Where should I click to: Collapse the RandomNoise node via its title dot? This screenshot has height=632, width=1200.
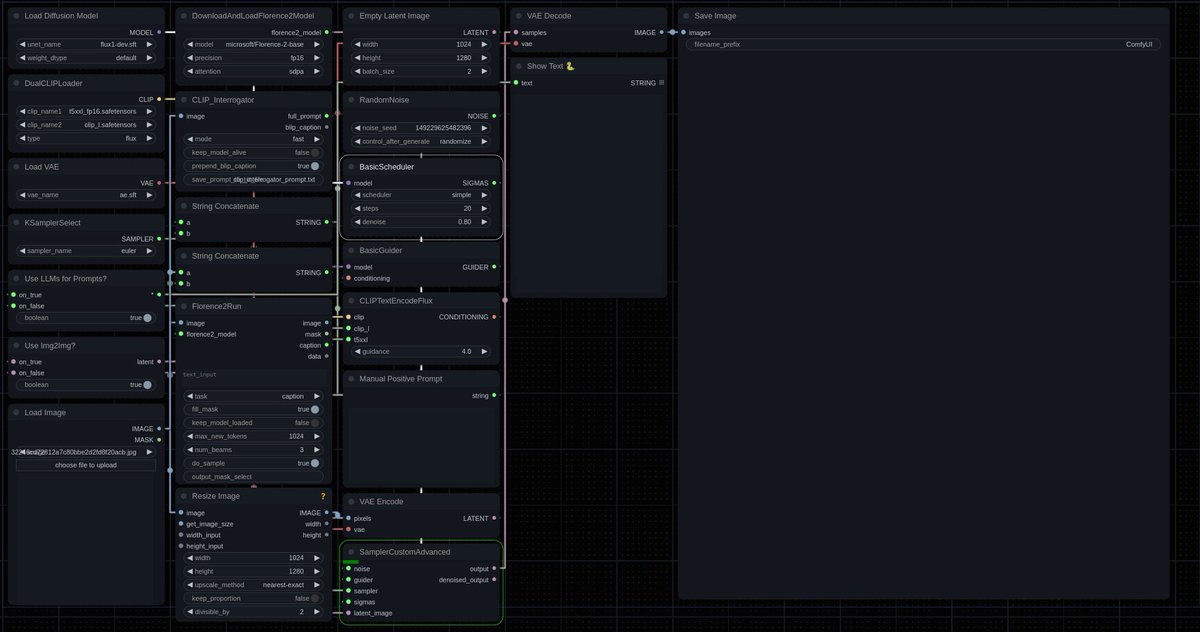pyautogui.click(x=351, y=100)
